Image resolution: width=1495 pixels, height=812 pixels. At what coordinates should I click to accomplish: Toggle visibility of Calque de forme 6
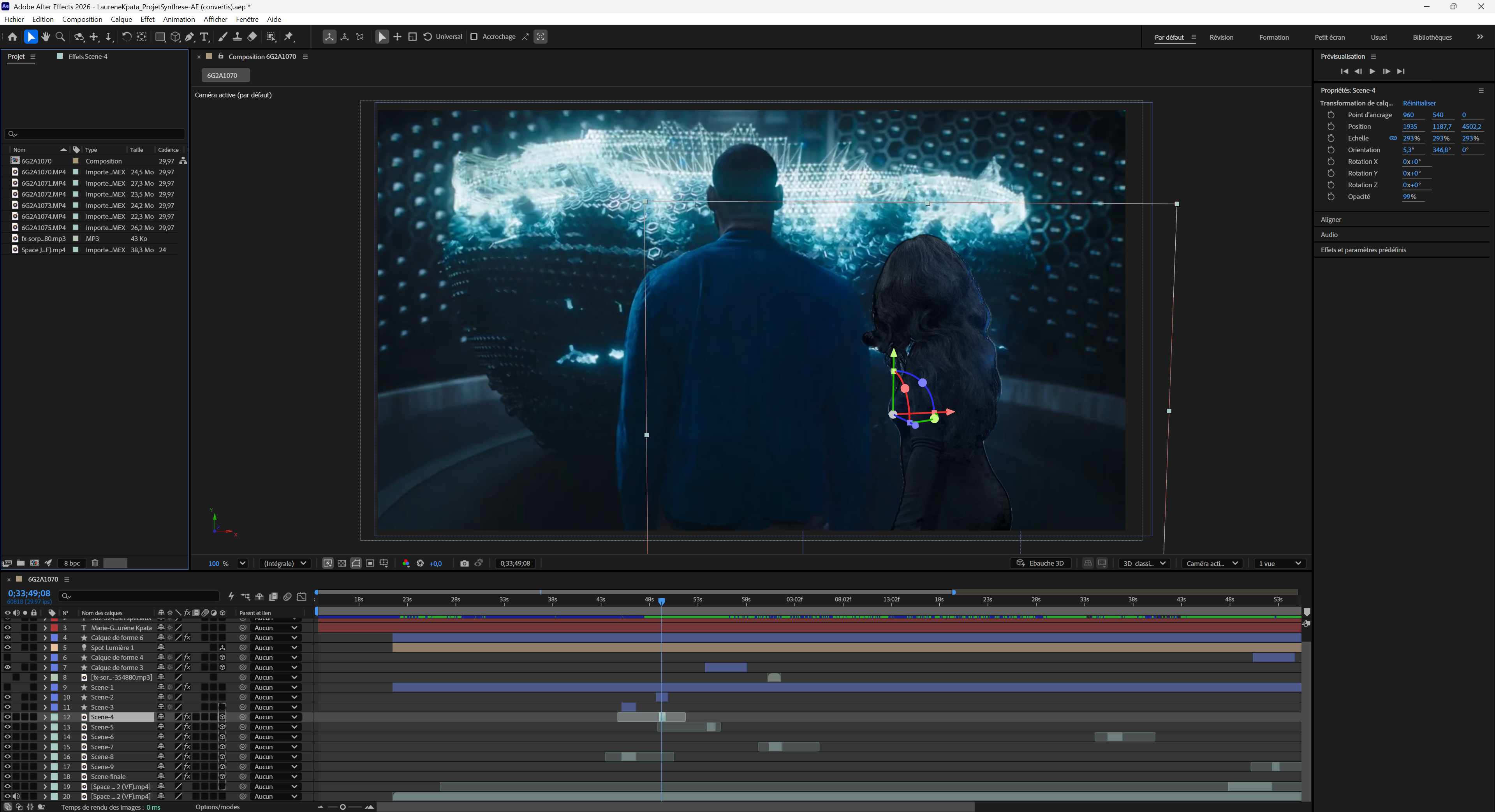(x=7, y=638)
